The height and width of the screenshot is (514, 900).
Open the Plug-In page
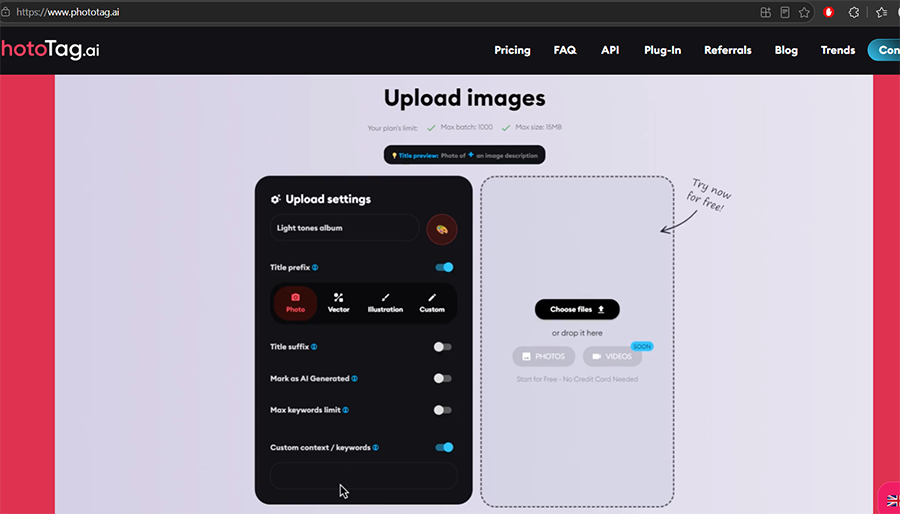(662, 50)
